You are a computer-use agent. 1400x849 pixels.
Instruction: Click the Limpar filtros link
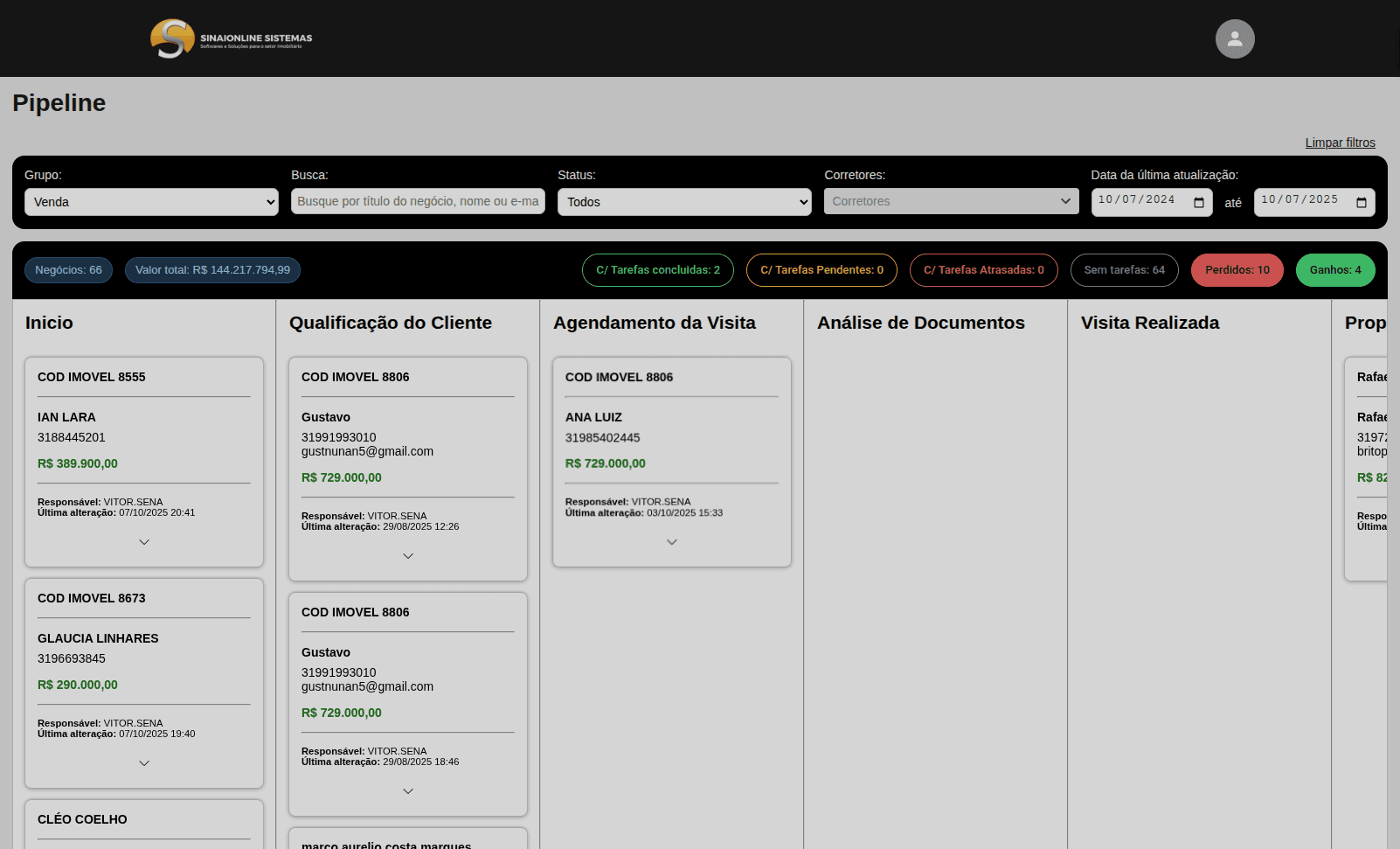pyautogui.click(x=1340, y=143)
